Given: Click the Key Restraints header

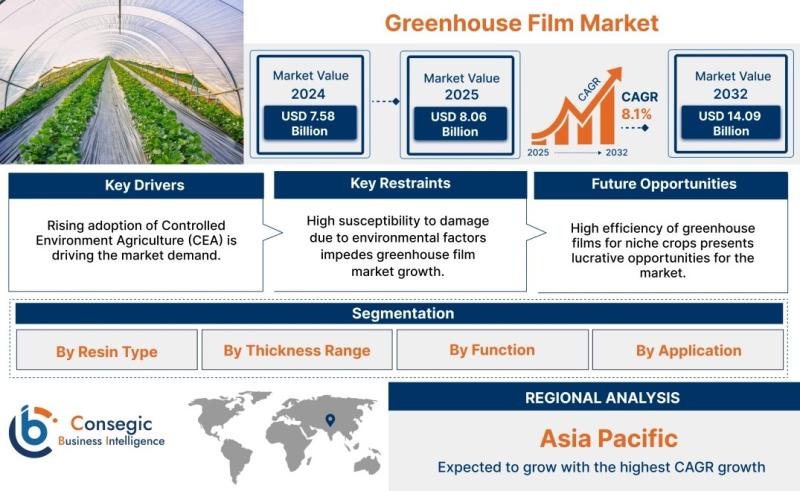Looking at the screenshot, I should click(x=401, y=184).
